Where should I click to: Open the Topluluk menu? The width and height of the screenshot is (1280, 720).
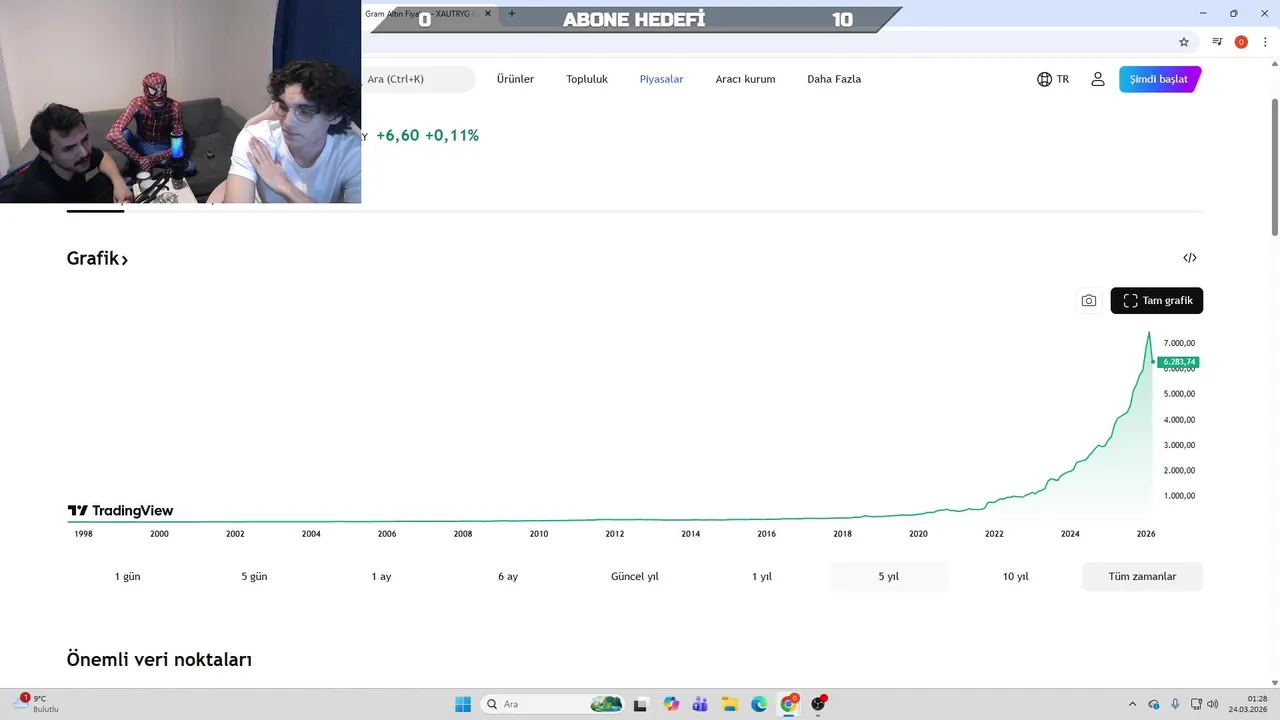[587, 79]
